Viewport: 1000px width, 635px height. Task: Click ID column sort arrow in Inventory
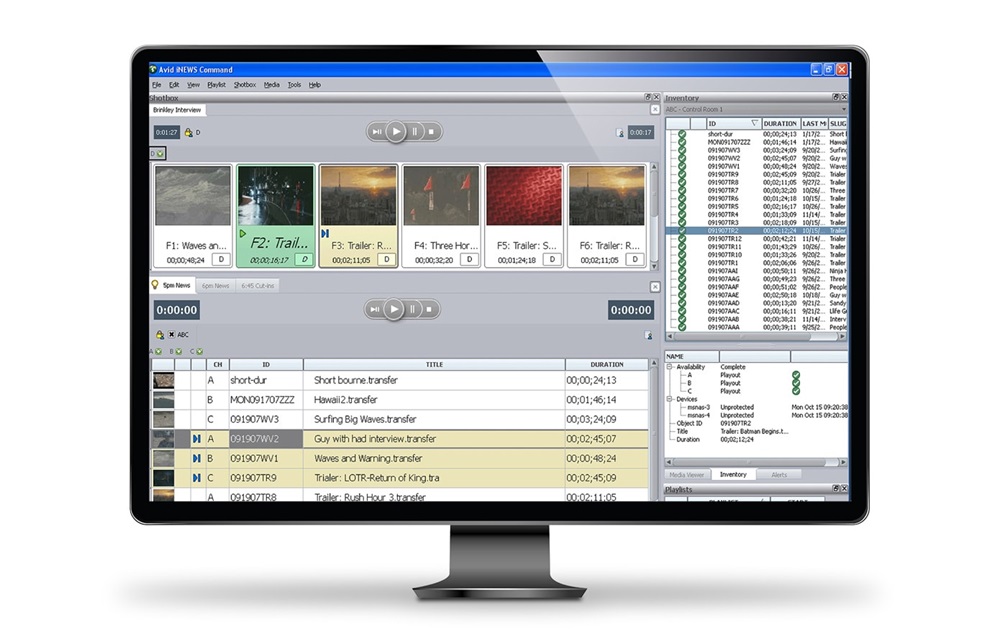[754, 123]
